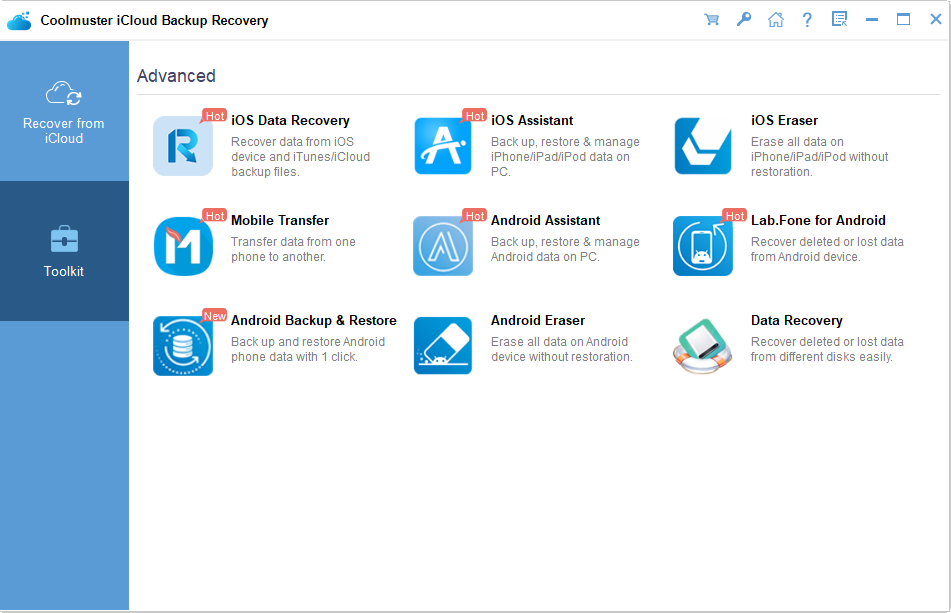Select the iOS Eraser icon
Screen dimensions: 951x613
click(702, 146)
